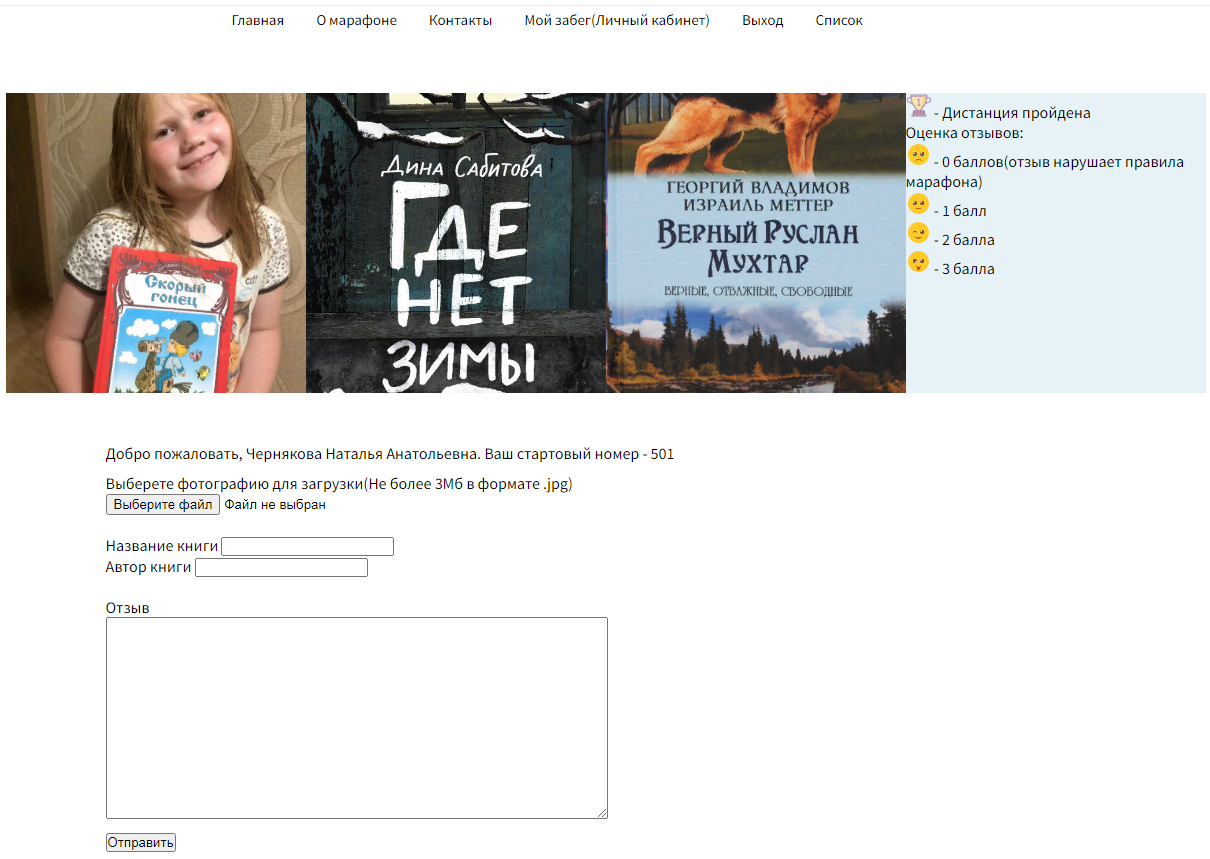Open the Главная menu item
Image resolution: width=1210 pixels, height=859 pixels.
(258, 20)
